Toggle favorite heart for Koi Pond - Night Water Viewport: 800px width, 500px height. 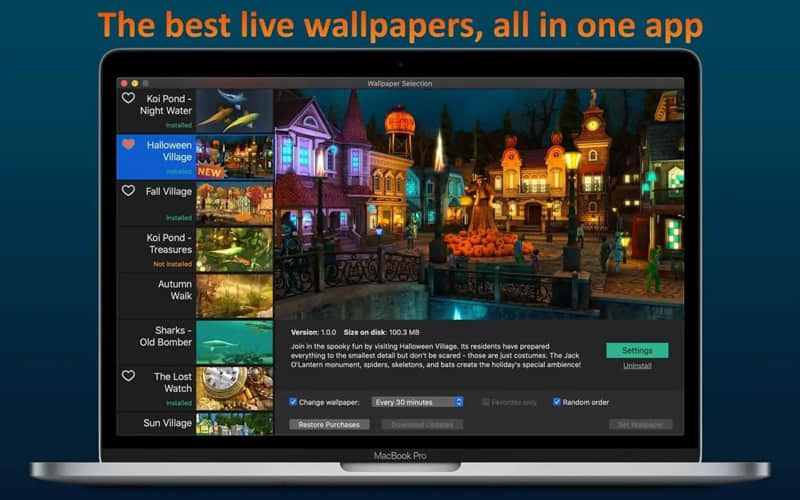click(128, 98)
